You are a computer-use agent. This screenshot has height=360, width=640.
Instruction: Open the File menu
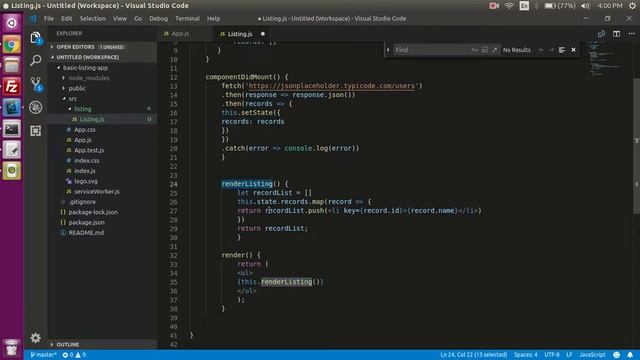click(x=49, y=18)
